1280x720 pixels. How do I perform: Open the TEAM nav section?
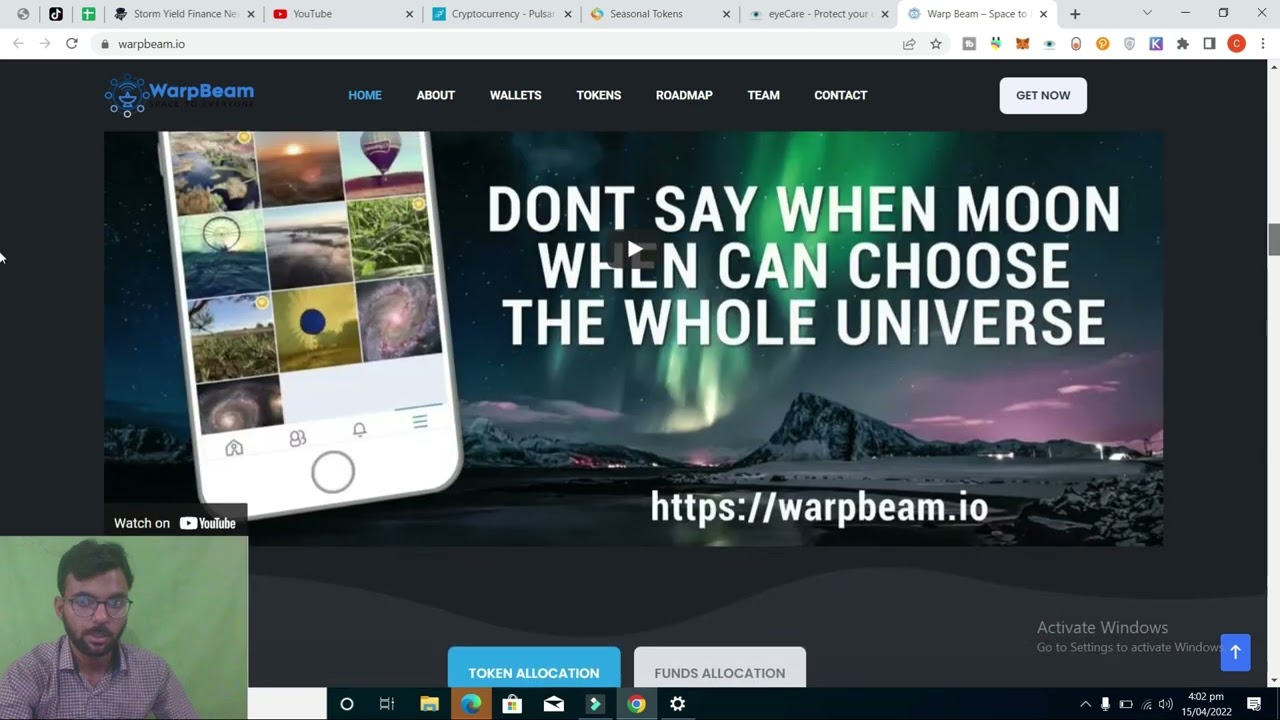click(763, 95)
